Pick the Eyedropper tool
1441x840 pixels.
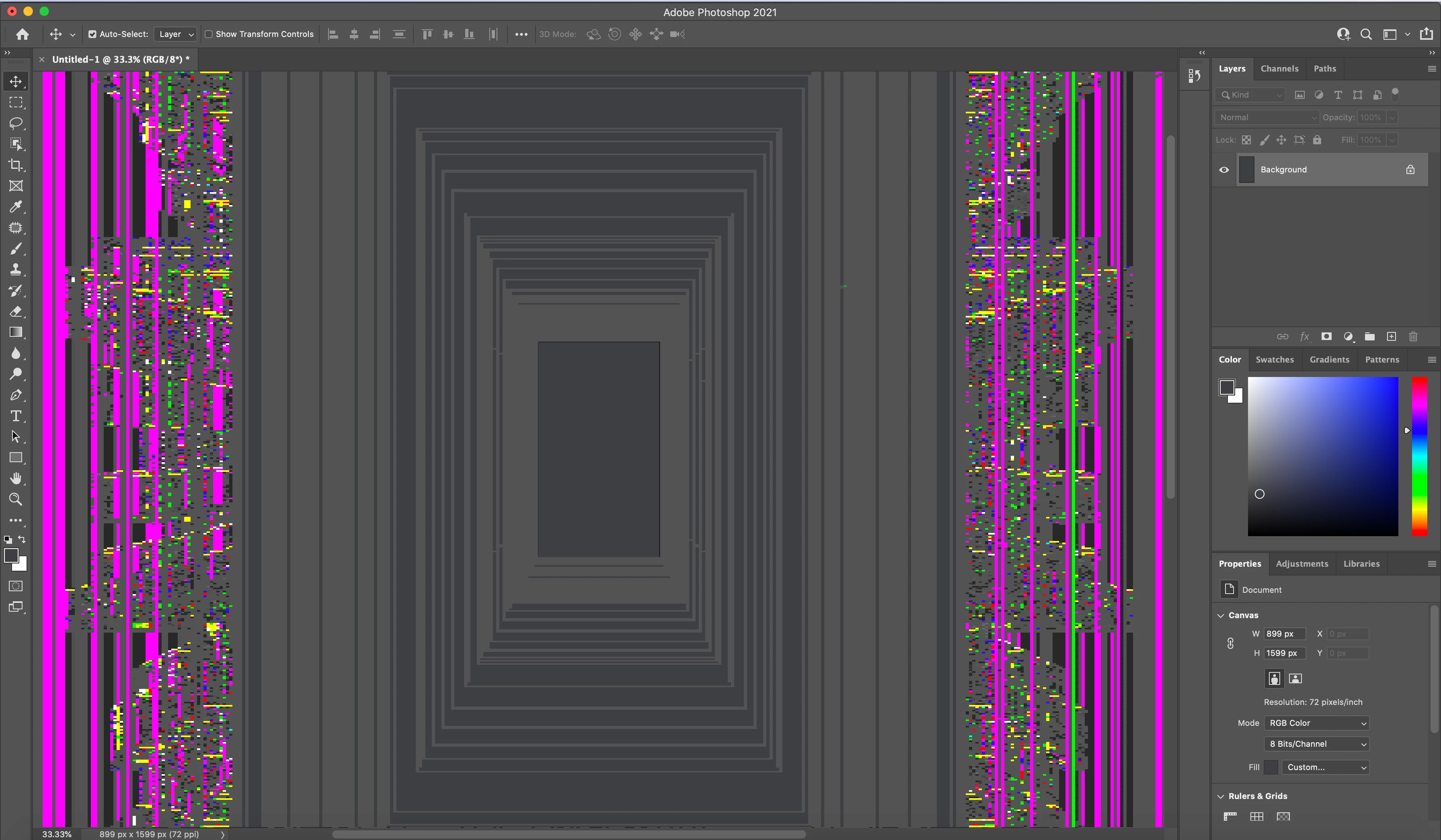pyautogui.click(x=15, y=207)
